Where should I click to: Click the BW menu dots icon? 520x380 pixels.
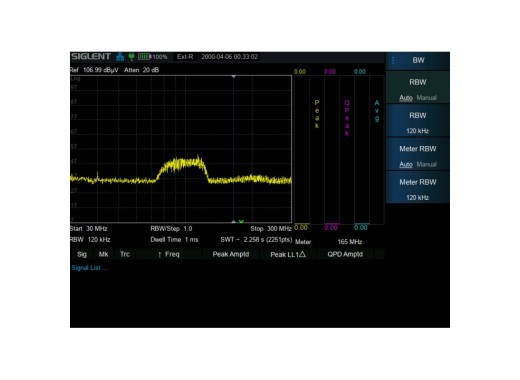click(x=393, y=60)
